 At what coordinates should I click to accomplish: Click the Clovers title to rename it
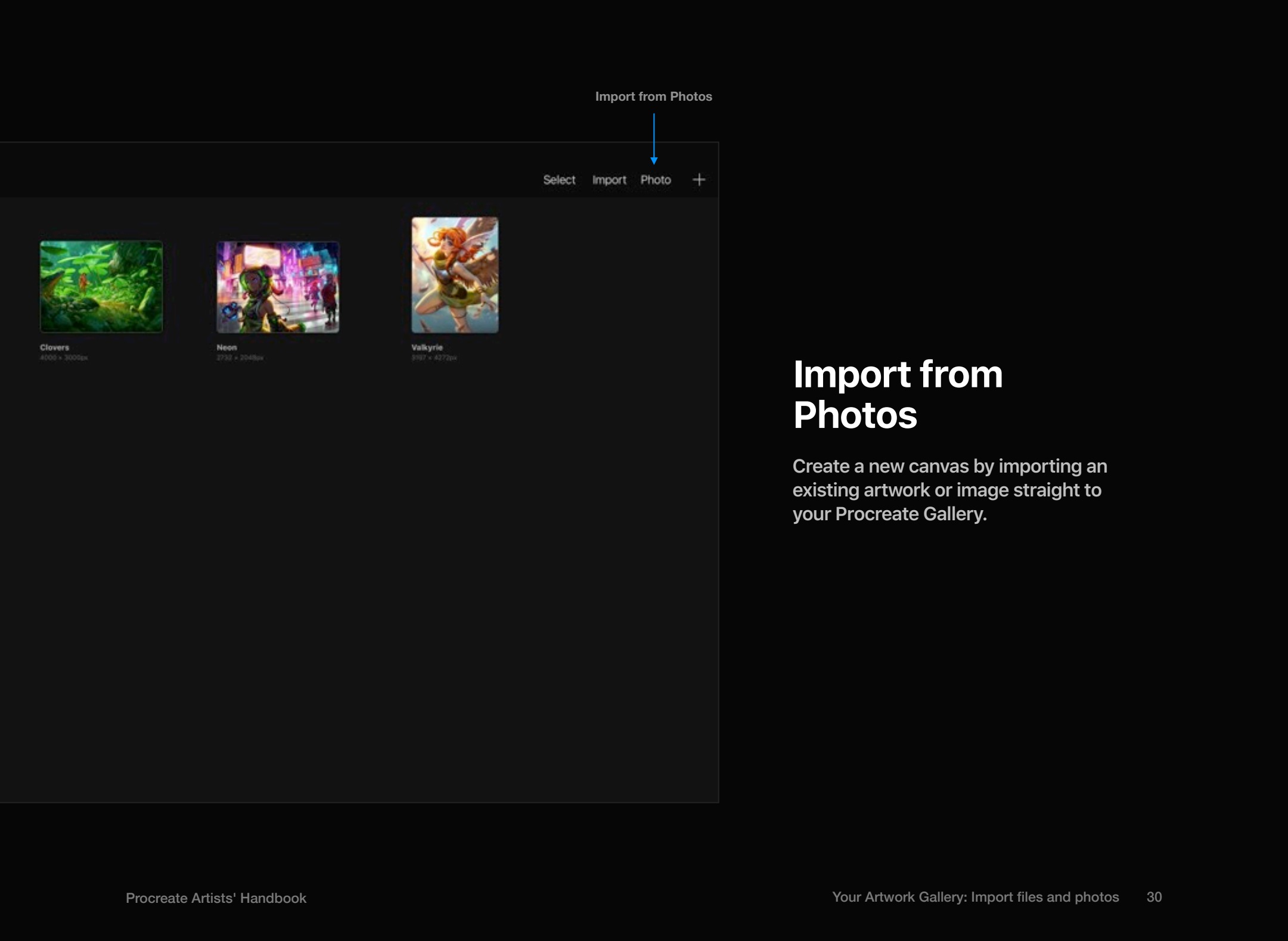pos(54,346)
